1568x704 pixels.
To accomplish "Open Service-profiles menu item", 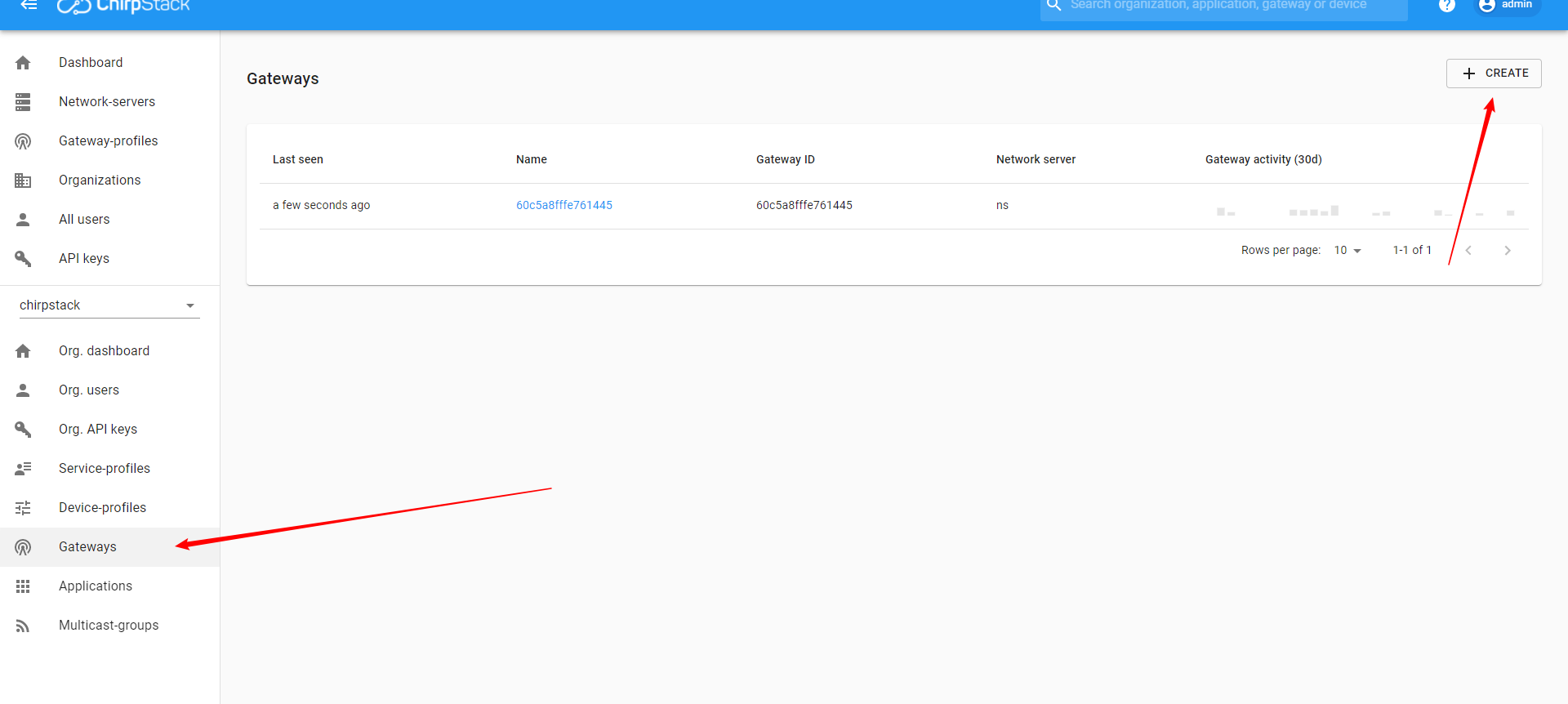I will [109, 469].
